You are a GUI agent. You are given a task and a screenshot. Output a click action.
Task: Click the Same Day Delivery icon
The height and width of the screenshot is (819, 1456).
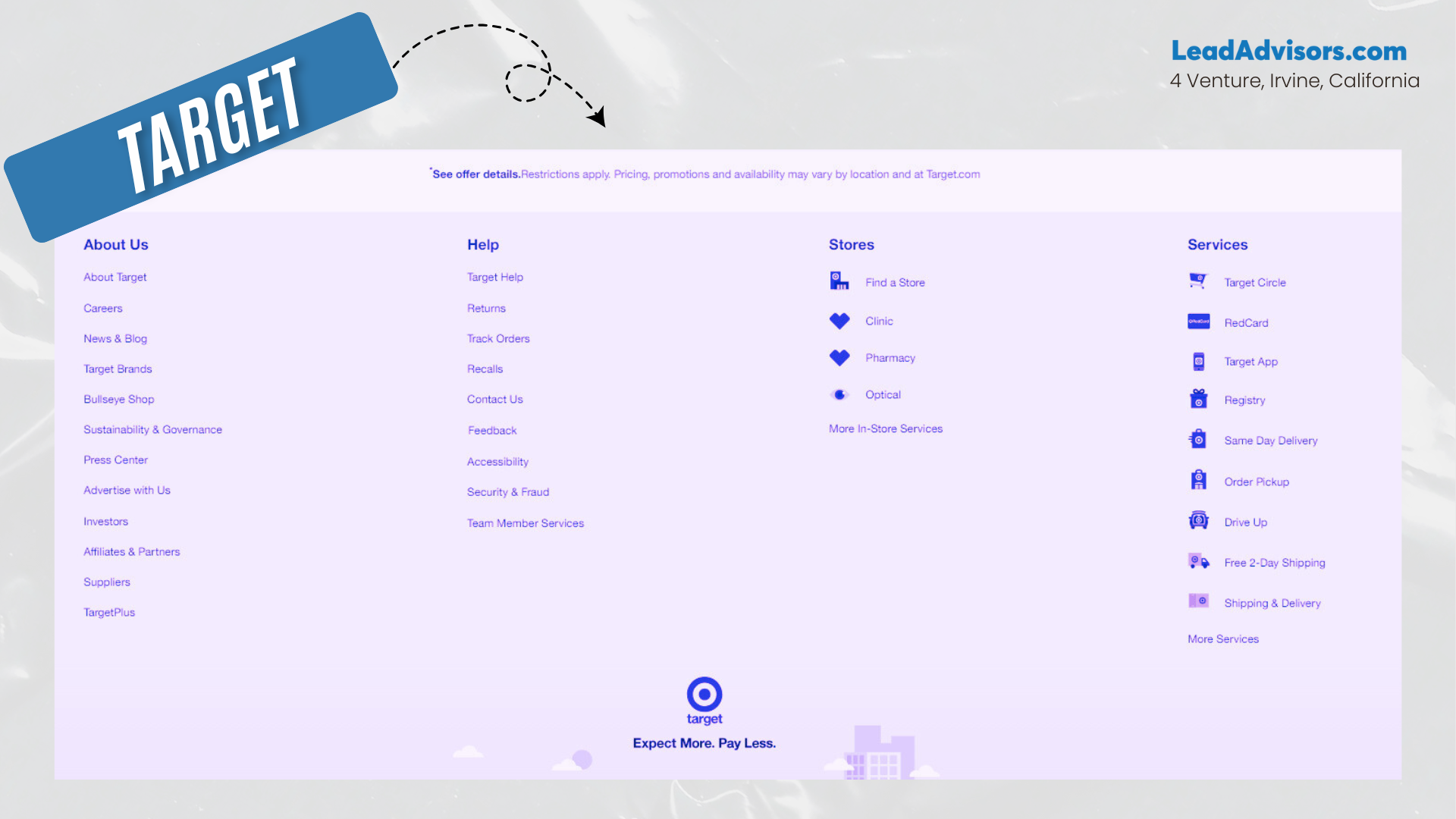[1198, 439]
